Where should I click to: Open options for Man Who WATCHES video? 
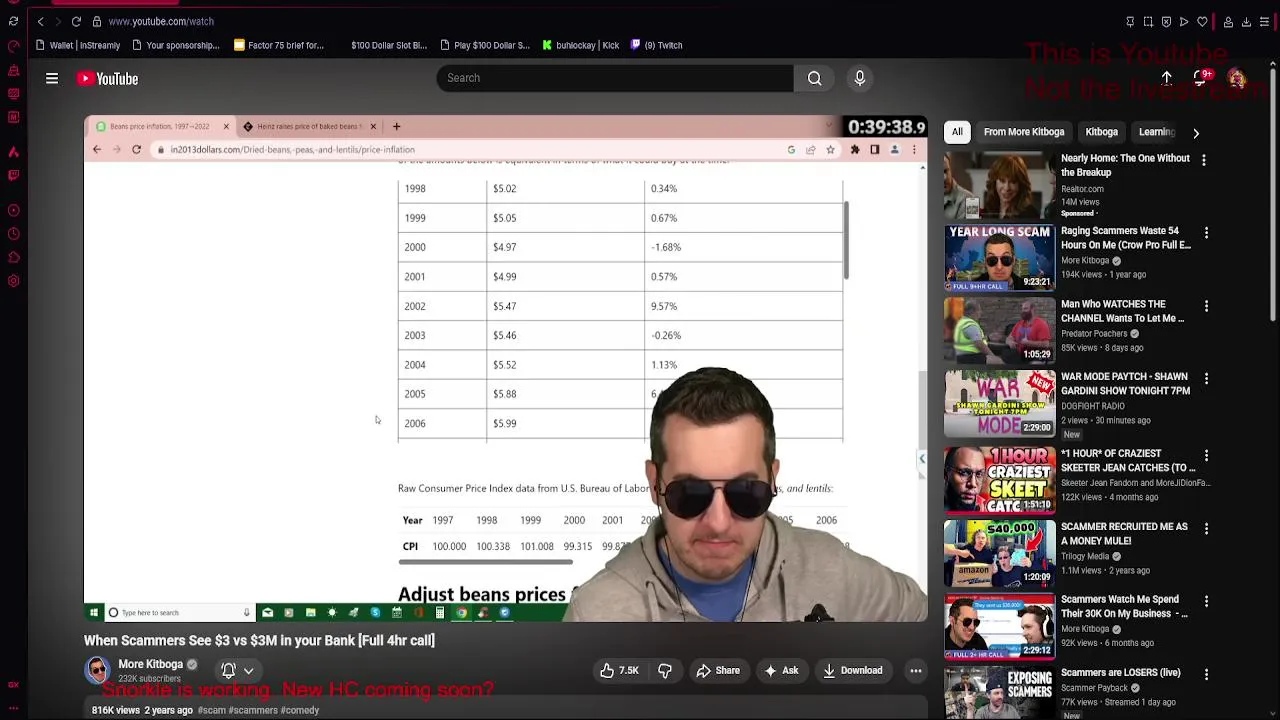[1206, 306]
